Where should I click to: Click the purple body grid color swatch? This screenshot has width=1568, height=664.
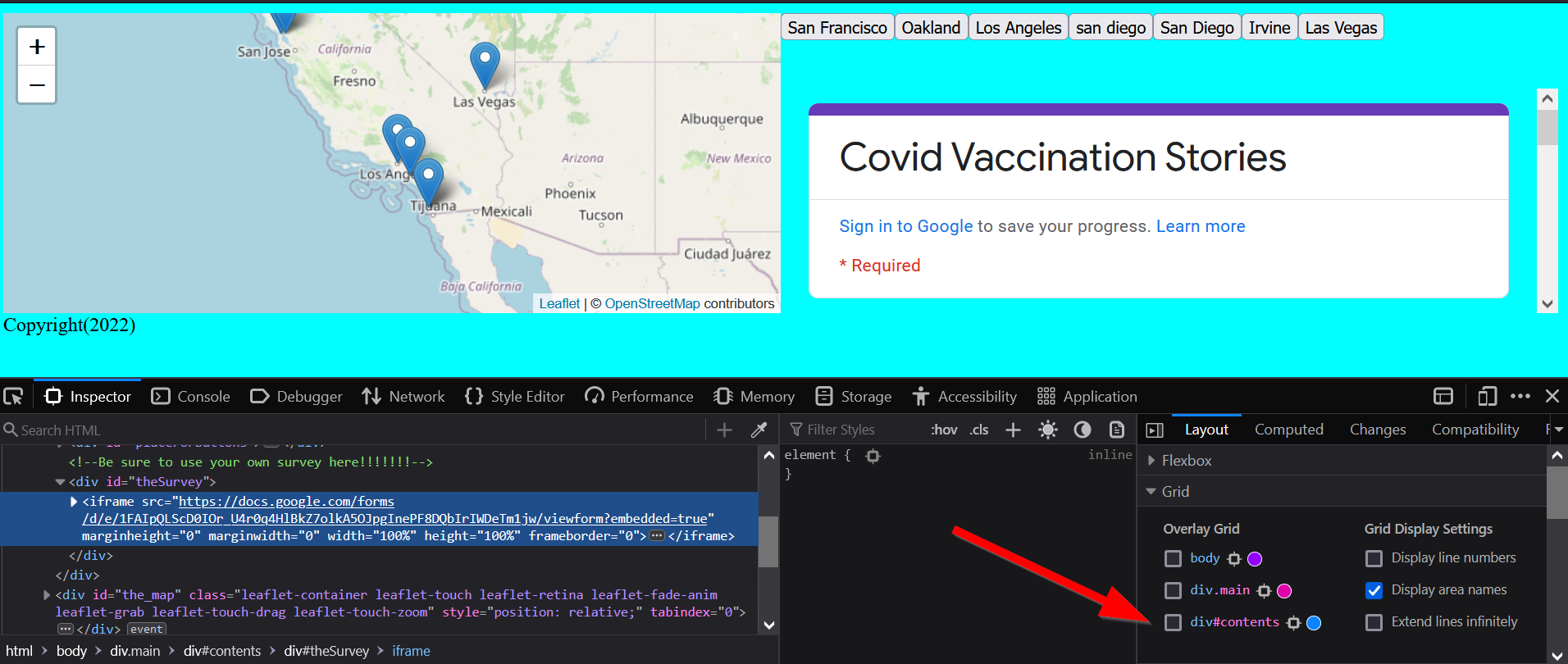click(1255, 559)
